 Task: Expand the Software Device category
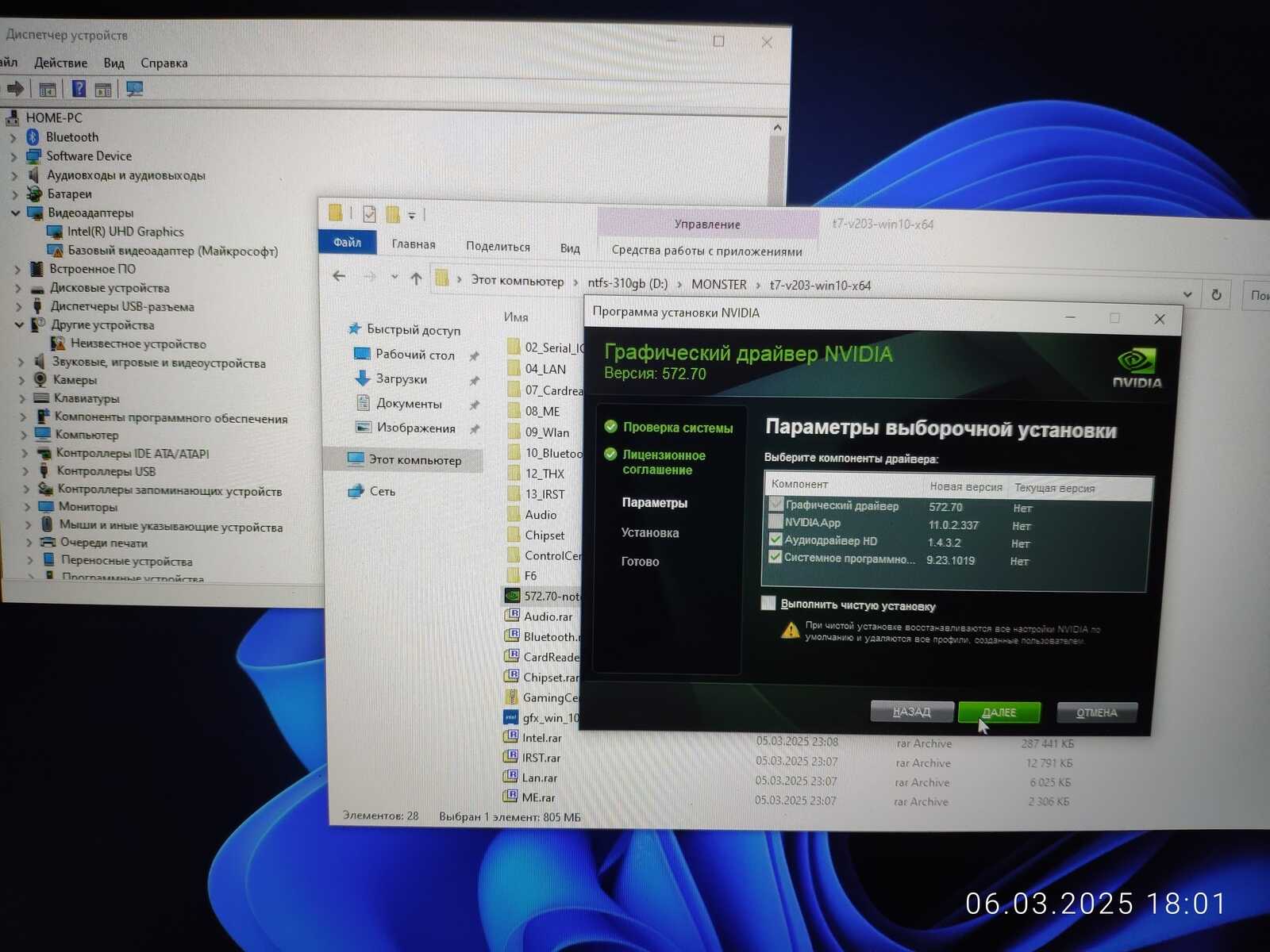[13, 156]
